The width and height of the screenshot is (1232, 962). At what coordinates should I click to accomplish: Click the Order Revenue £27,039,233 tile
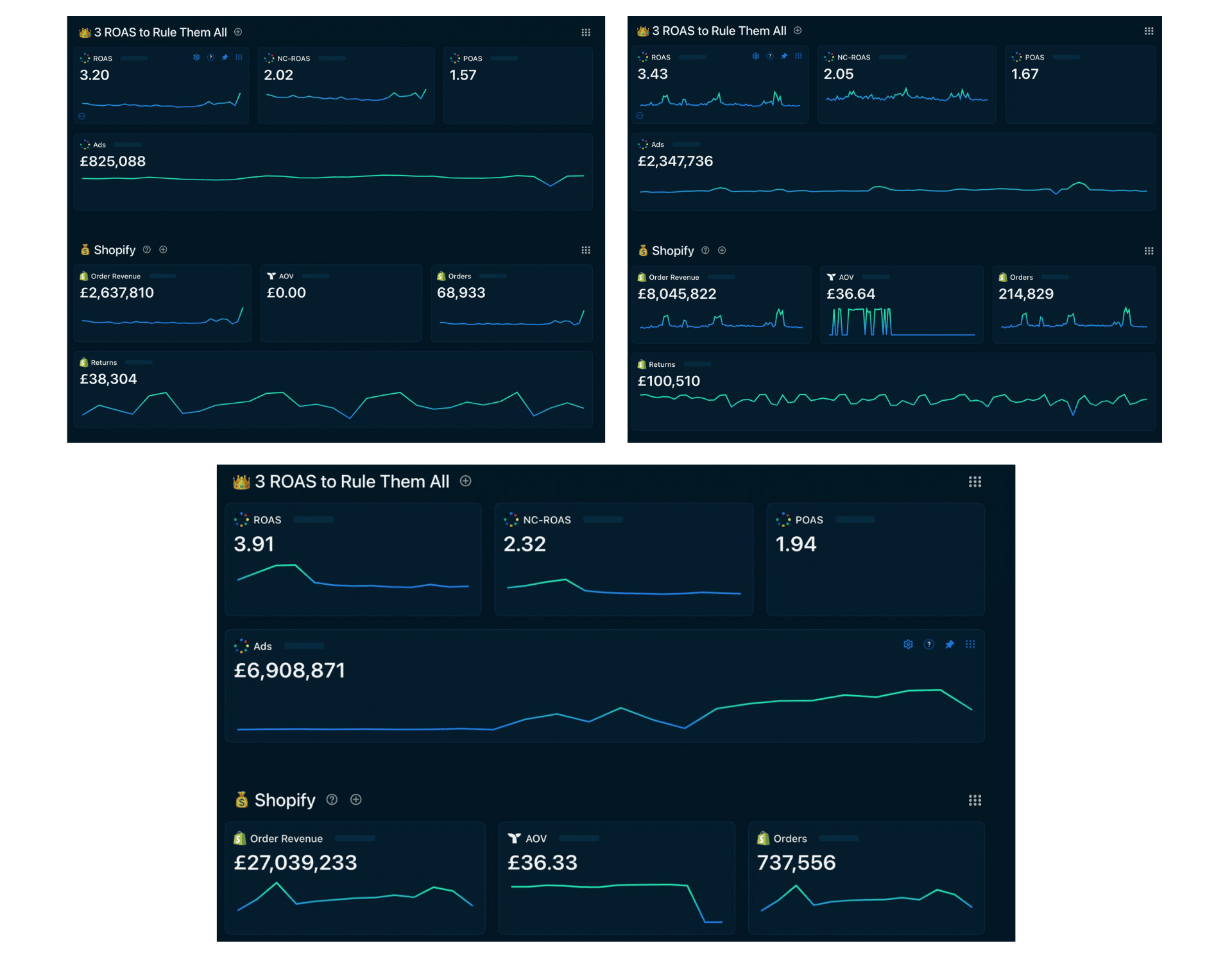[355, 877]
